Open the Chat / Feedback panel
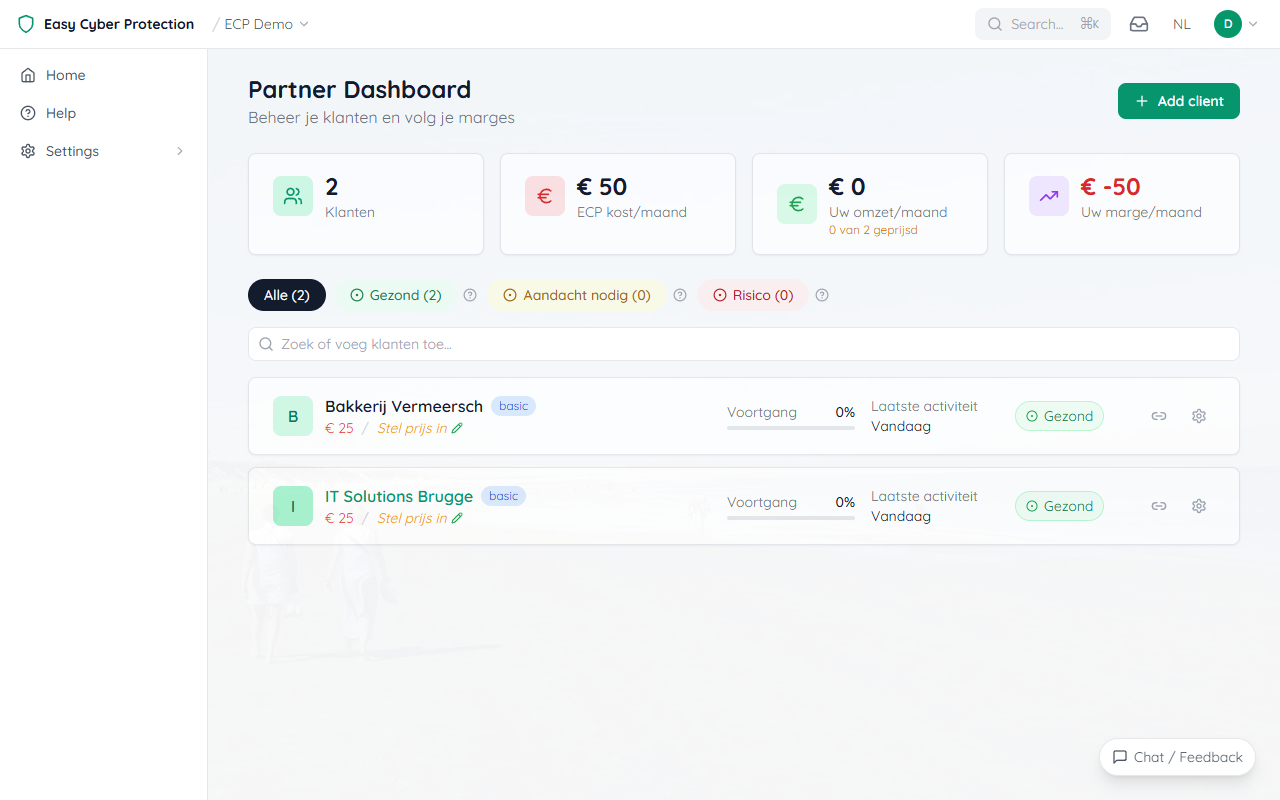The image size is (1280, 800). pos(1177,757)
